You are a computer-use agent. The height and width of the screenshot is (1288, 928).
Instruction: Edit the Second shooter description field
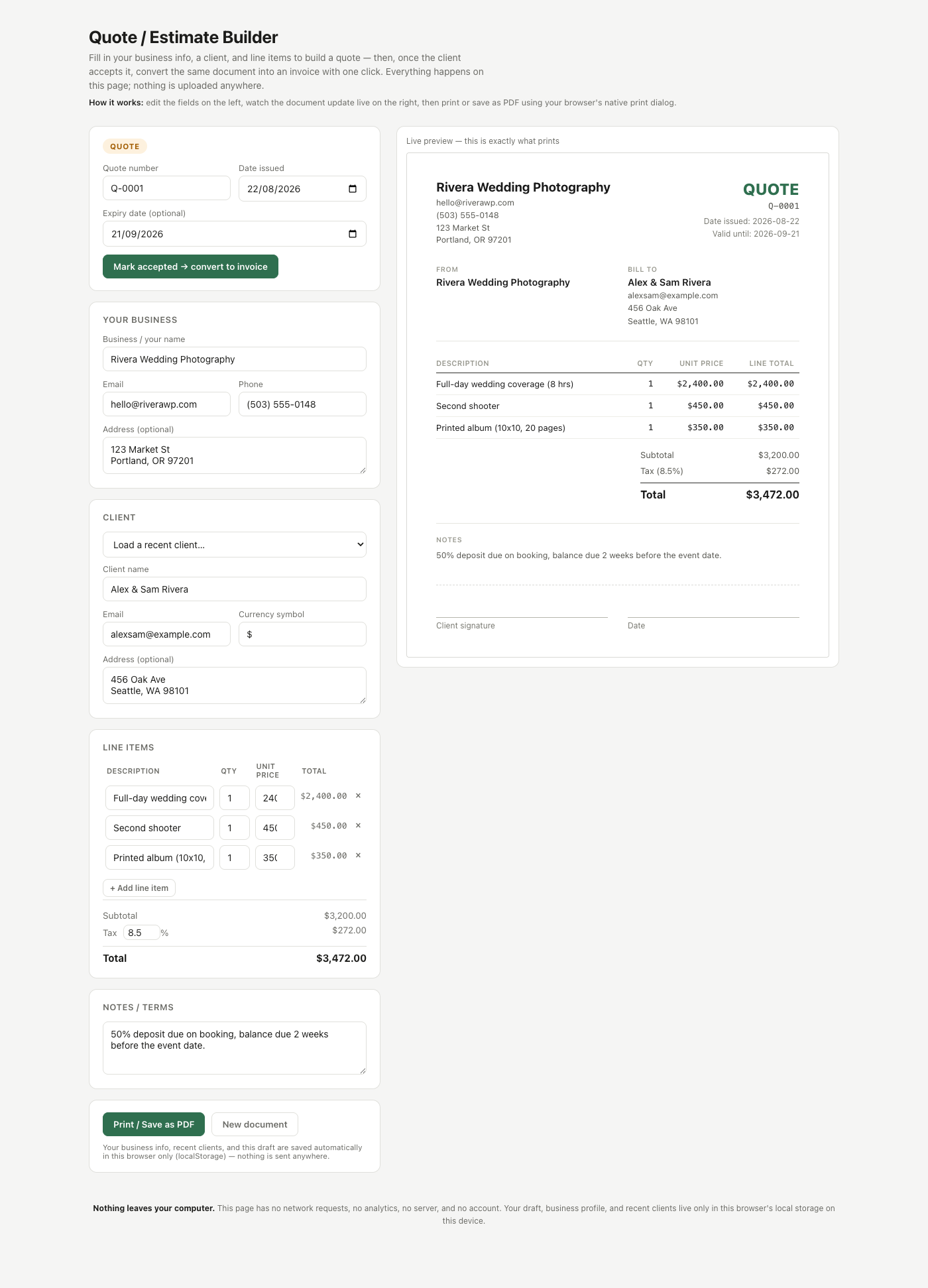pyautogui.click(x=160, y=828)
